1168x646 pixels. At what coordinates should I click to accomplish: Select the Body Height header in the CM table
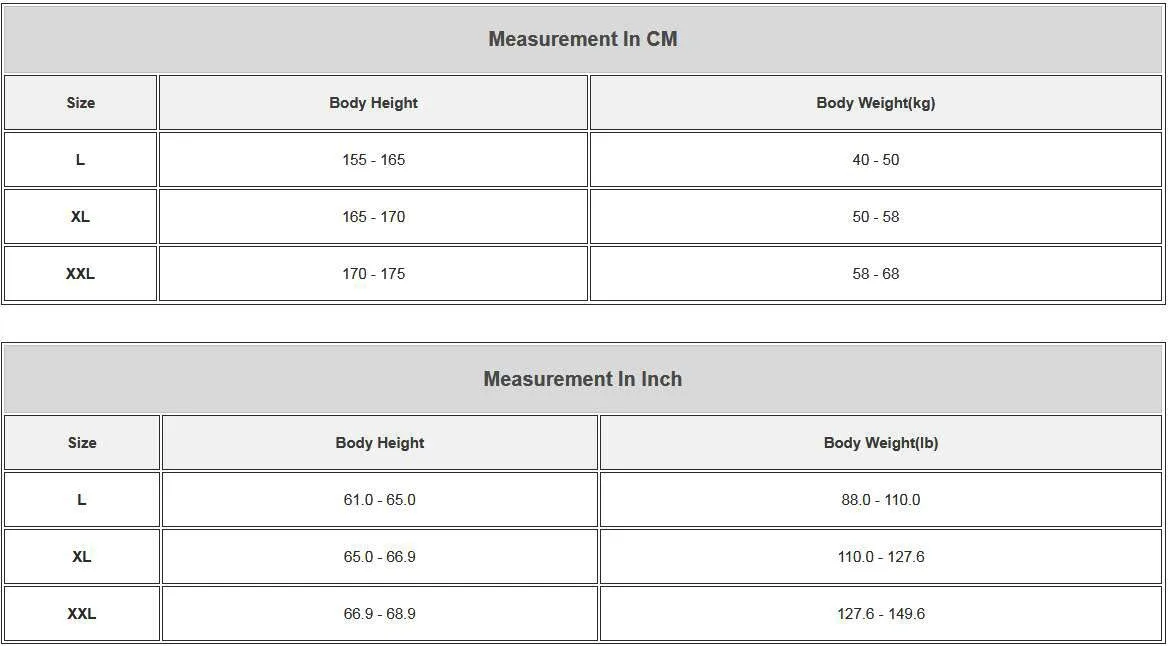pyautogui.click(x=373, y=103)
